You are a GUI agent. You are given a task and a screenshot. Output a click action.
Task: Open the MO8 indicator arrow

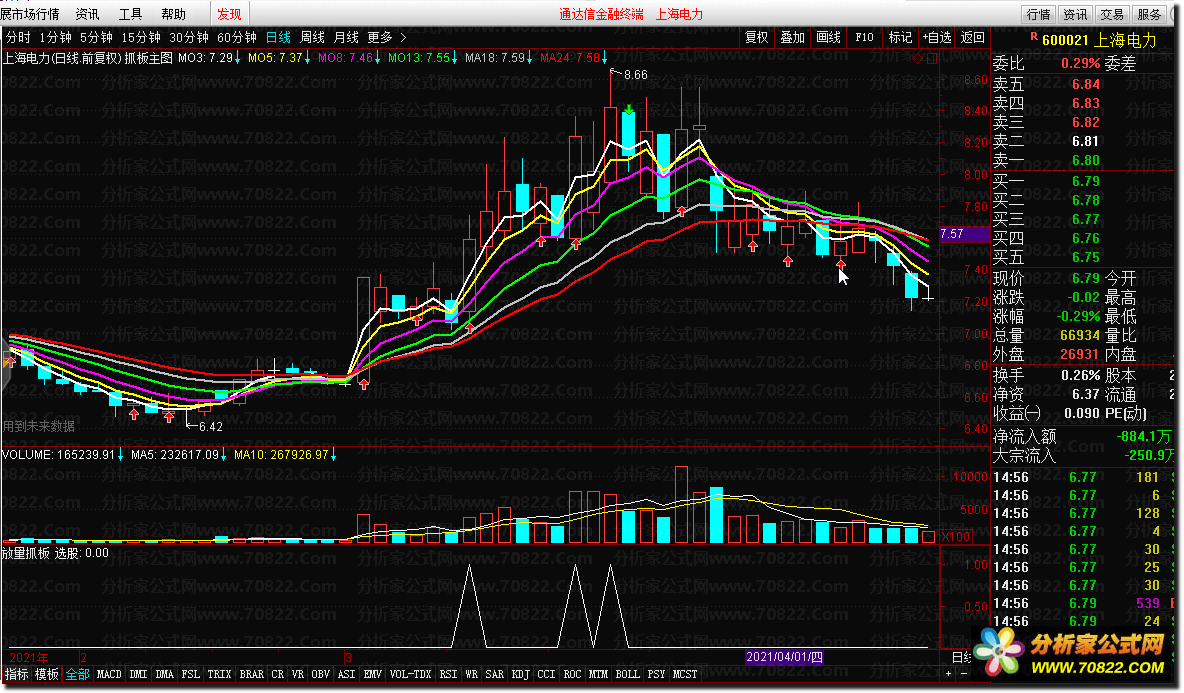tap(378, 58)
